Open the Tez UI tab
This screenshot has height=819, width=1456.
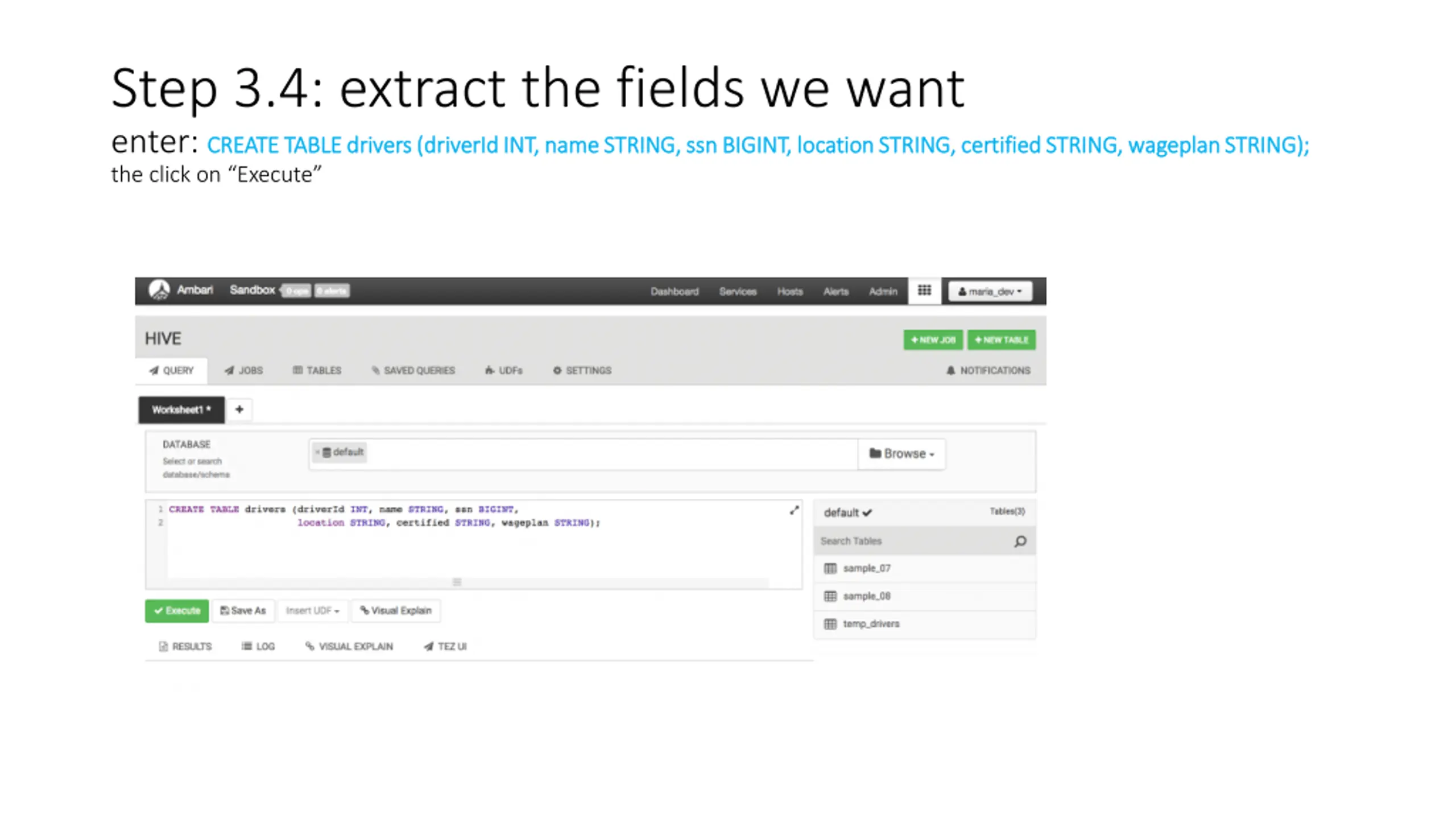(x=445, y=646)
